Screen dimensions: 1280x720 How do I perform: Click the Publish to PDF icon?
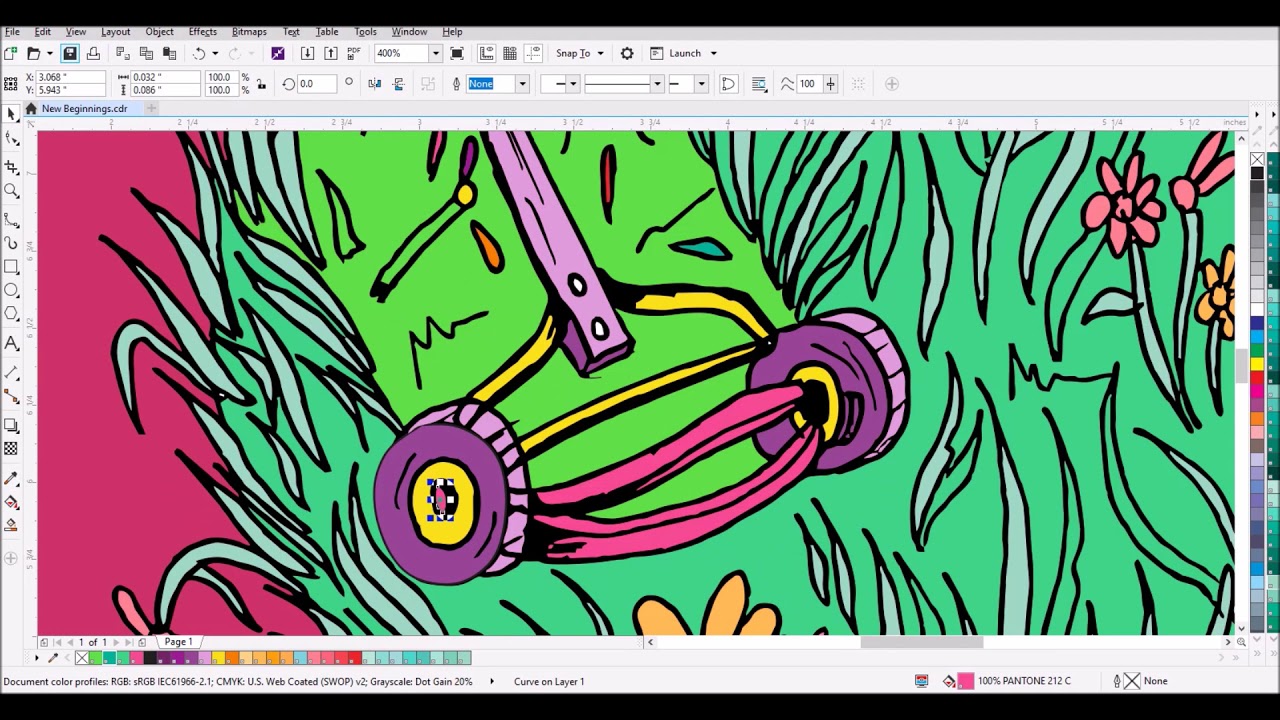pyautogui.click(x=354, y=53)
